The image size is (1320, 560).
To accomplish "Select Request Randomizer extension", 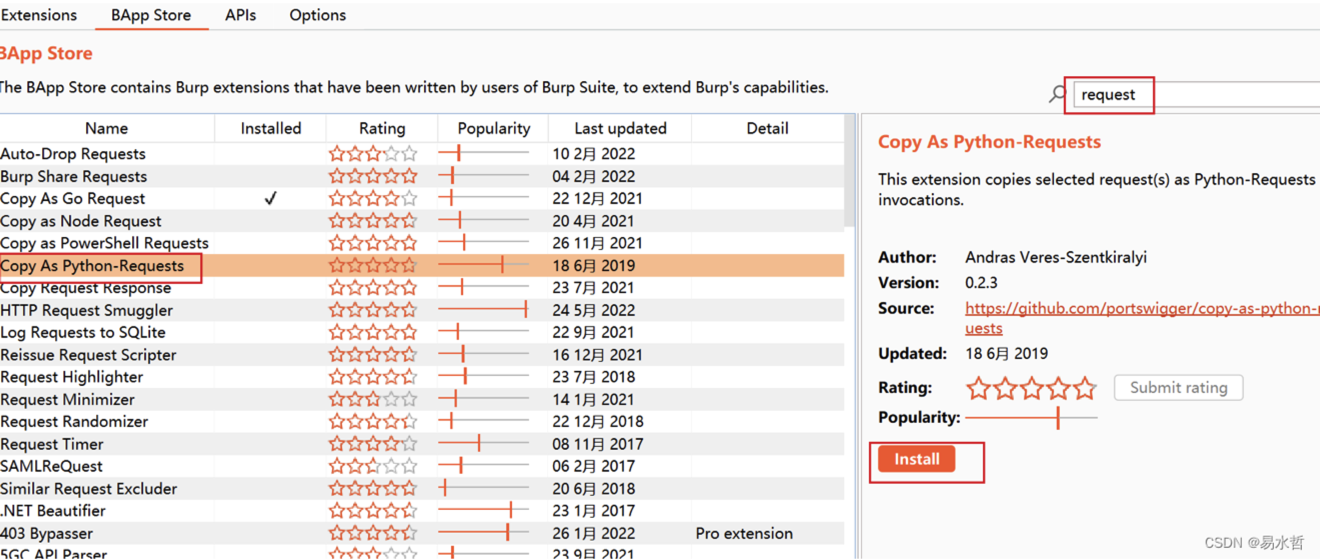I will (x=422, y=422).
